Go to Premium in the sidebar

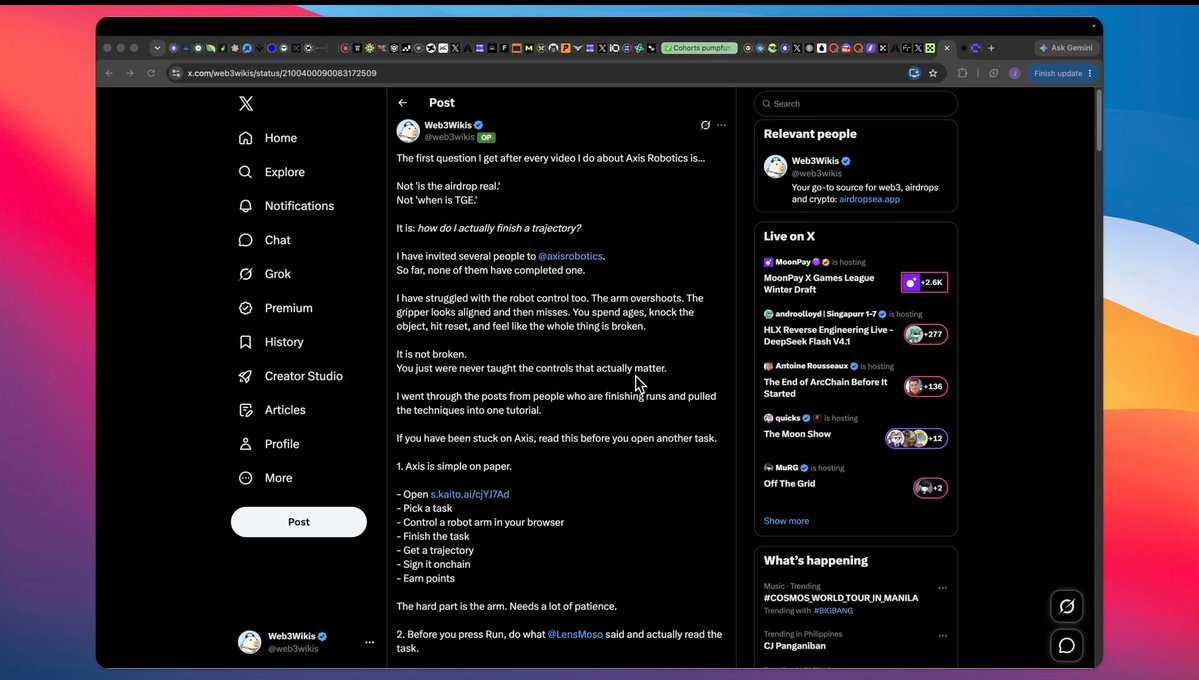point(275,308)
